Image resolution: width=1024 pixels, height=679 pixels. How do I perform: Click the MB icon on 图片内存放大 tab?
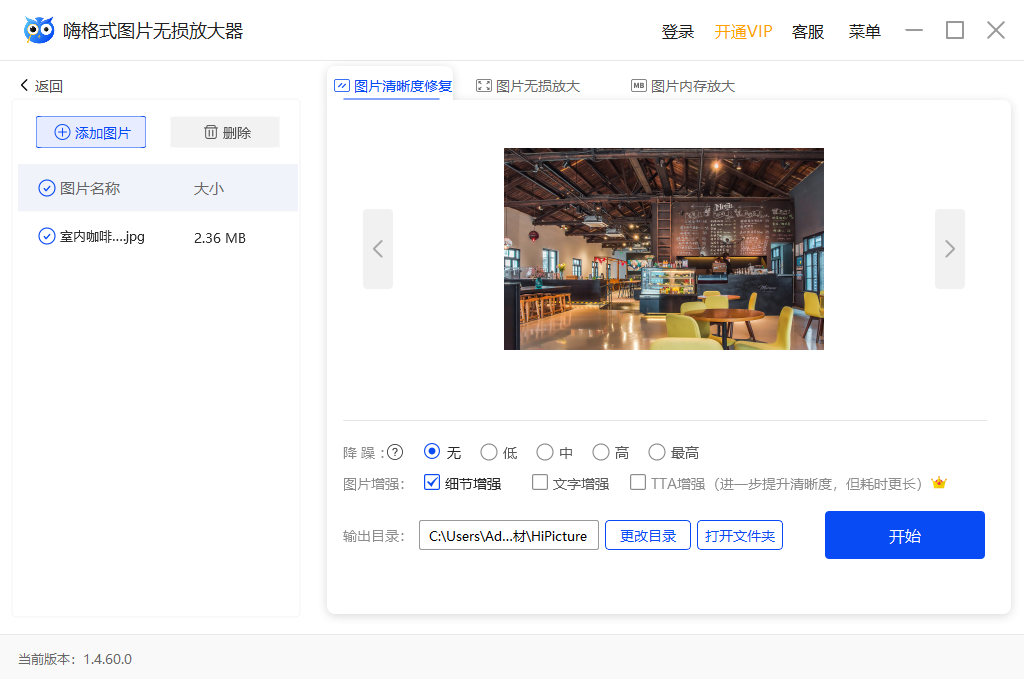[x=638, y=86]
